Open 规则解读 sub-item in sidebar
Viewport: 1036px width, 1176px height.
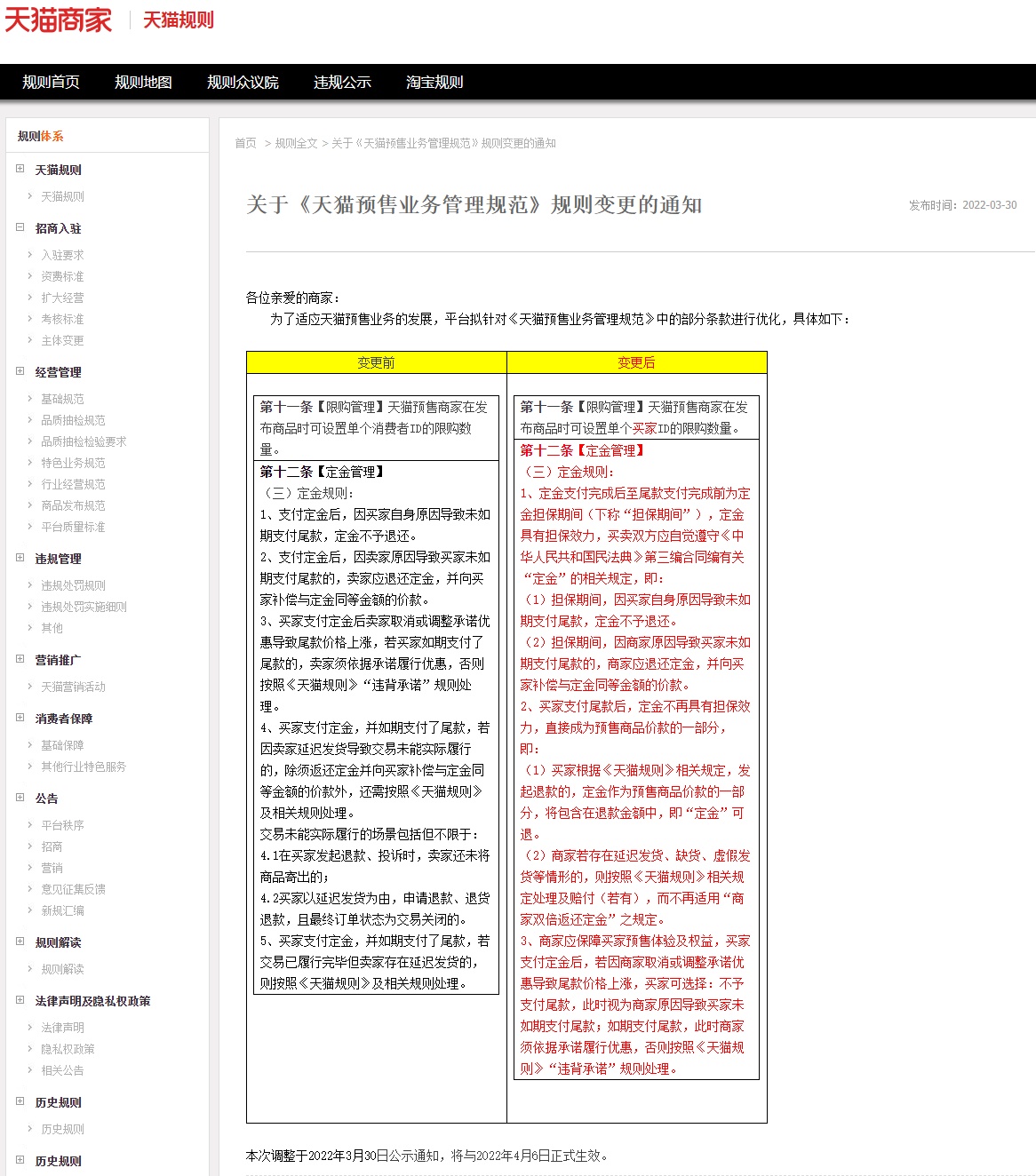click(62, 969)
